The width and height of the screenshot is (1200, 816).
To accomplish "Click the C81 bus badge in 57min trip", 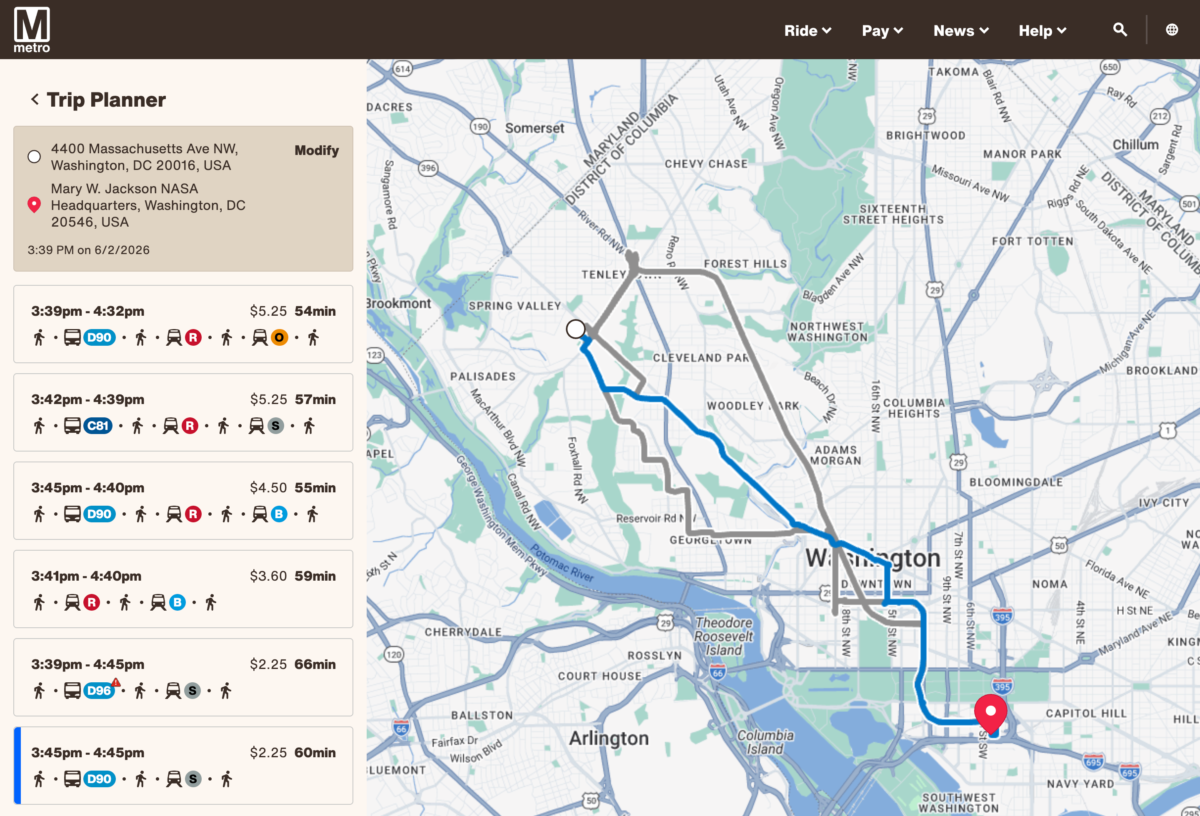I will (99, 426).
